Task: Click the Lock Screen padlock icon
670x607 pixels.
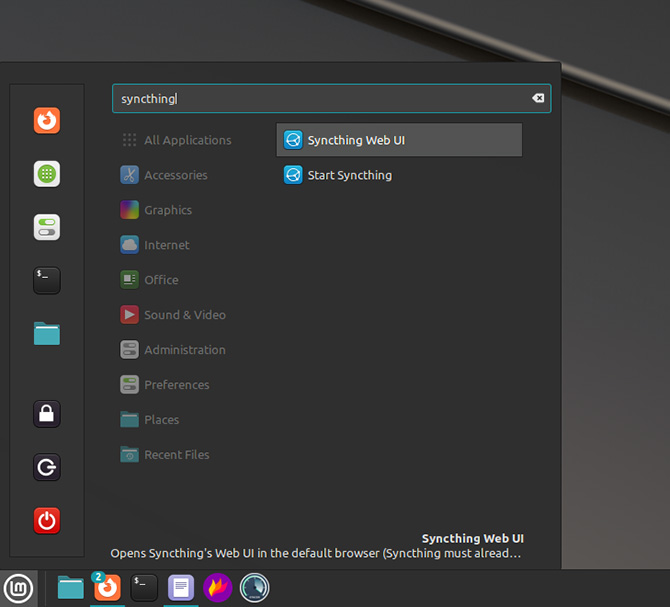Action: tap(47, 414)
